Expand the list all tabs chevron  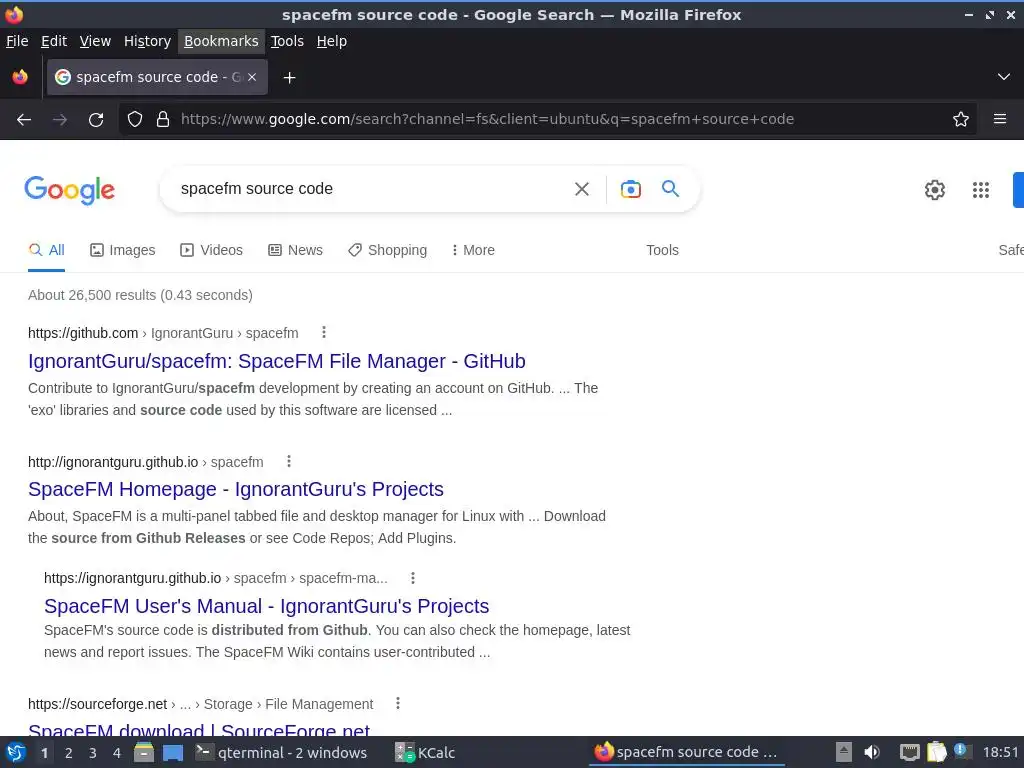[1004, 77]
